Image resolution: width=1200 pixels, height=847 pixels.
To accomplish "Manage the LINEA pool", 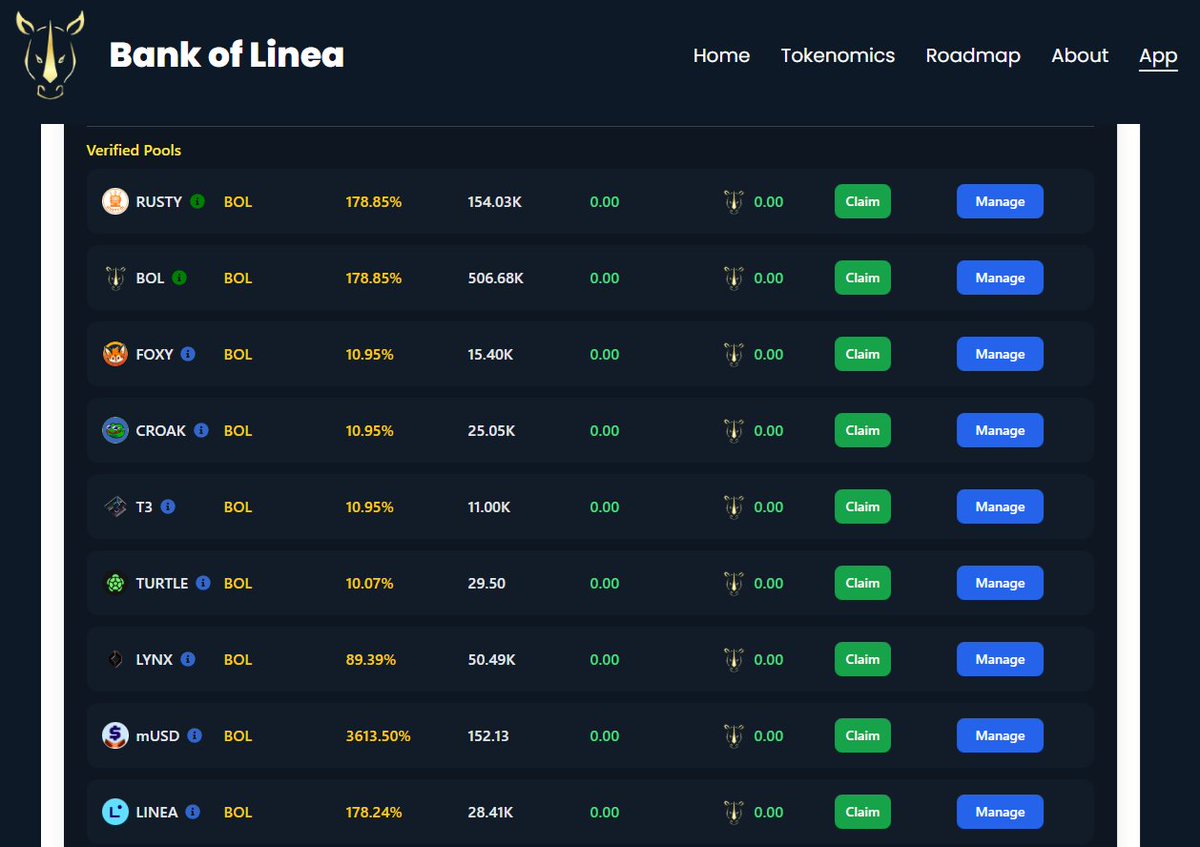I will 1000,812.
